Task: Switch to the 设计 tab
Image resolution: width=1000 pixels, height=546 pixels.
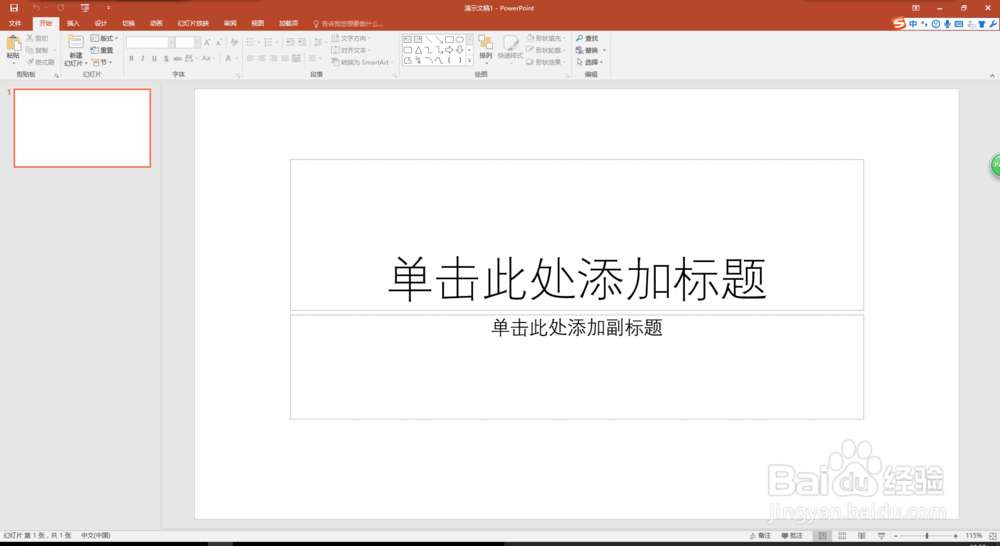Action: tap(101, 24)
